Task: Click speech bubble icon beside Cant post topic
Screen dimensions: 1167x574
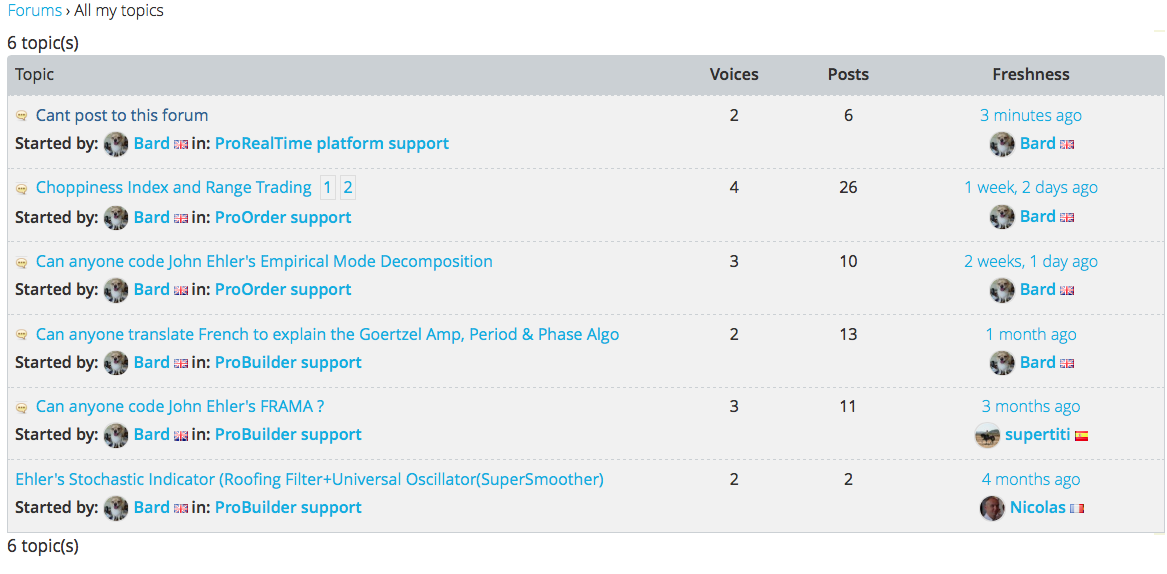Action: (x=22, y=116)
